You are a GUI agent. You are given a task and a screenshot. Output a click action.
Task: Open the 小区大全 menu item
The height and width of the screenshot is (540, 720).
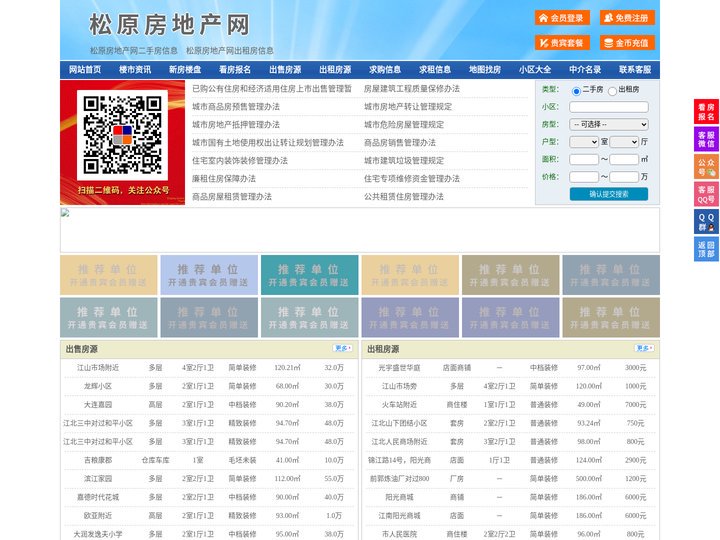535,70
